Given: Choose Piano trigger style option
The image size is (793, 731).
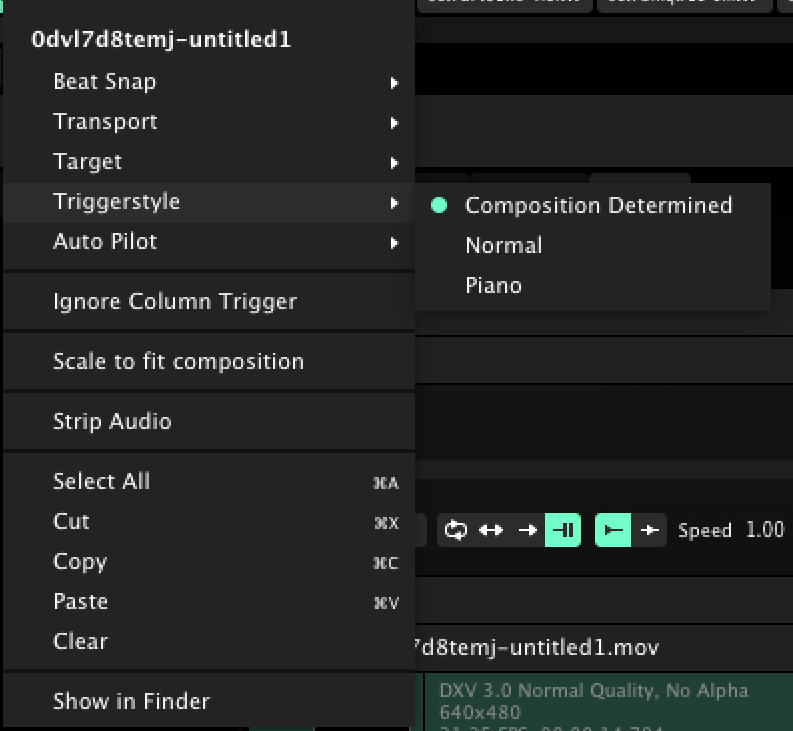Looking at the screenshot, I should 494,286.
